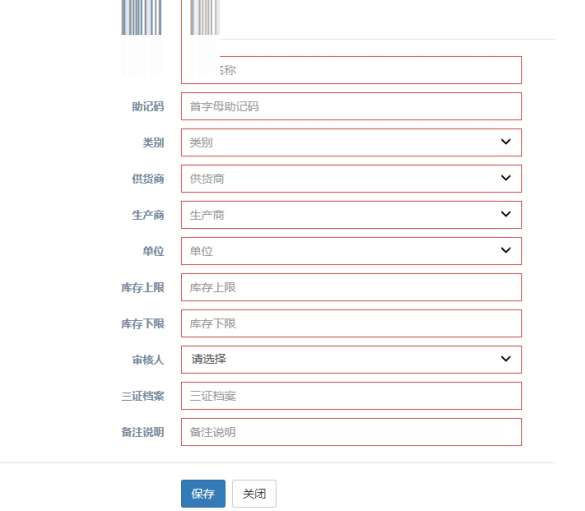Screen dimensions: 585x511
Task: Open the 审核人 请选择 dropdown
Action: [x=351, y=360]
